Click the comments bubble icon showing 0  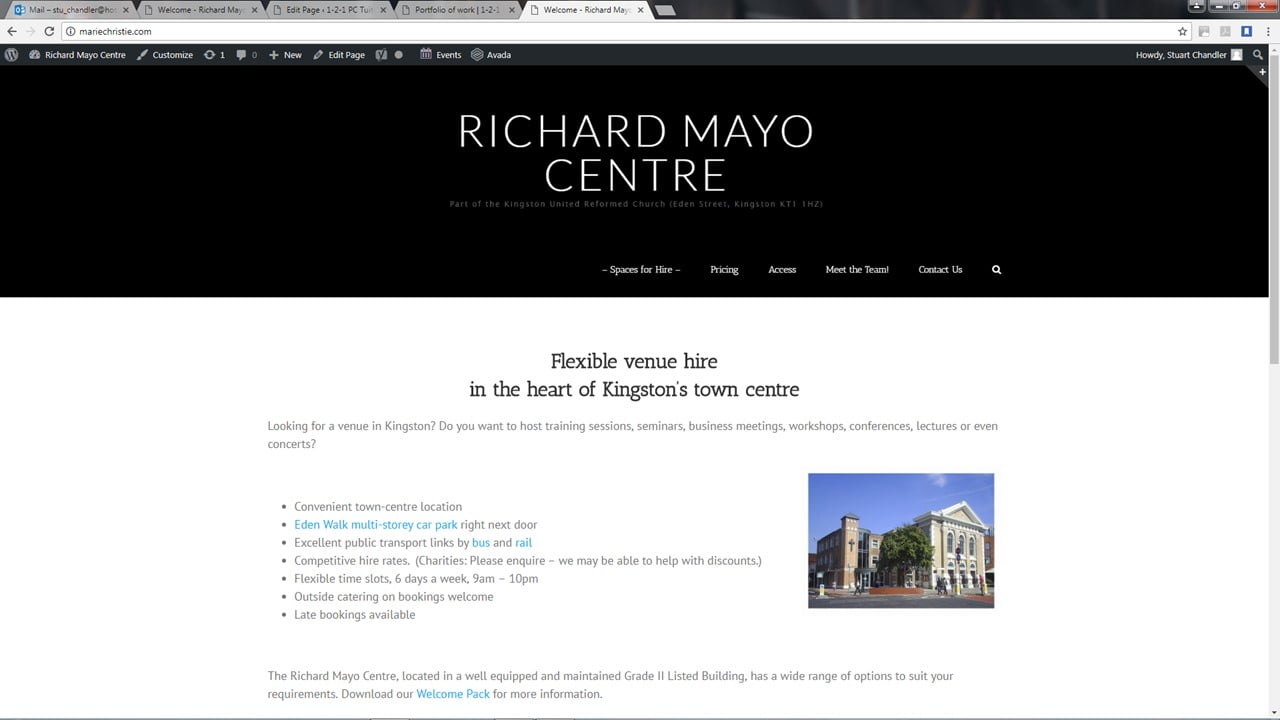pos(246,55)
